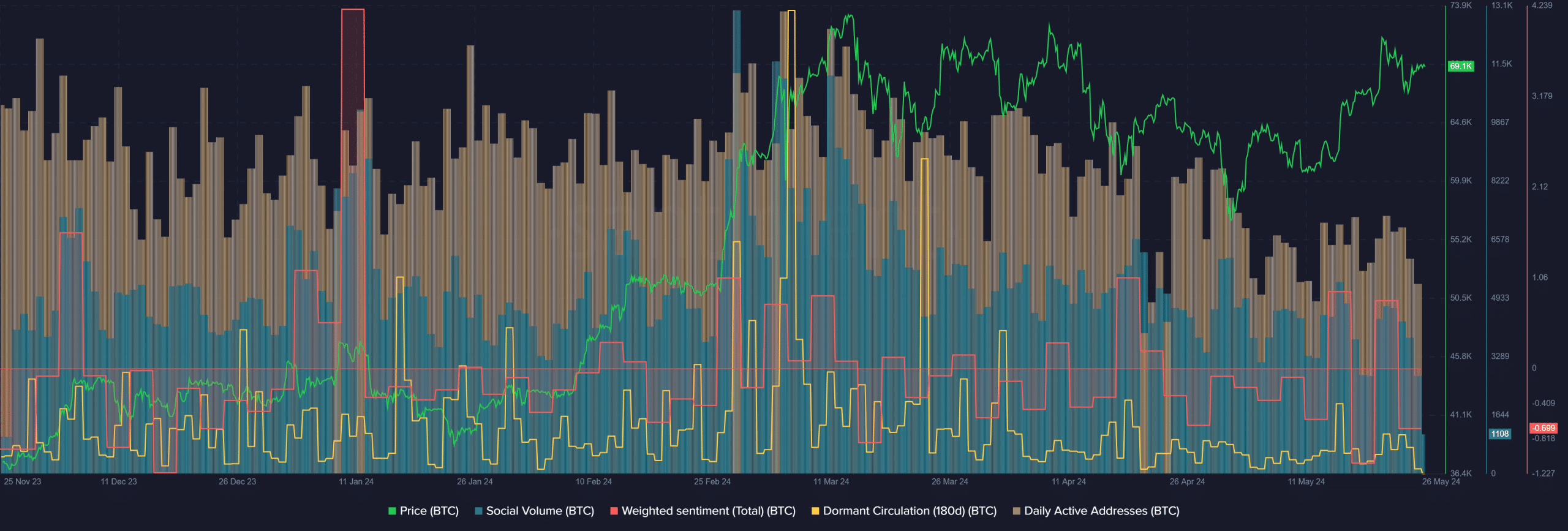Click the 13.1K social volume axis label
The width and height of the screenshot is (1568, 531).
tap(1502, 6)
